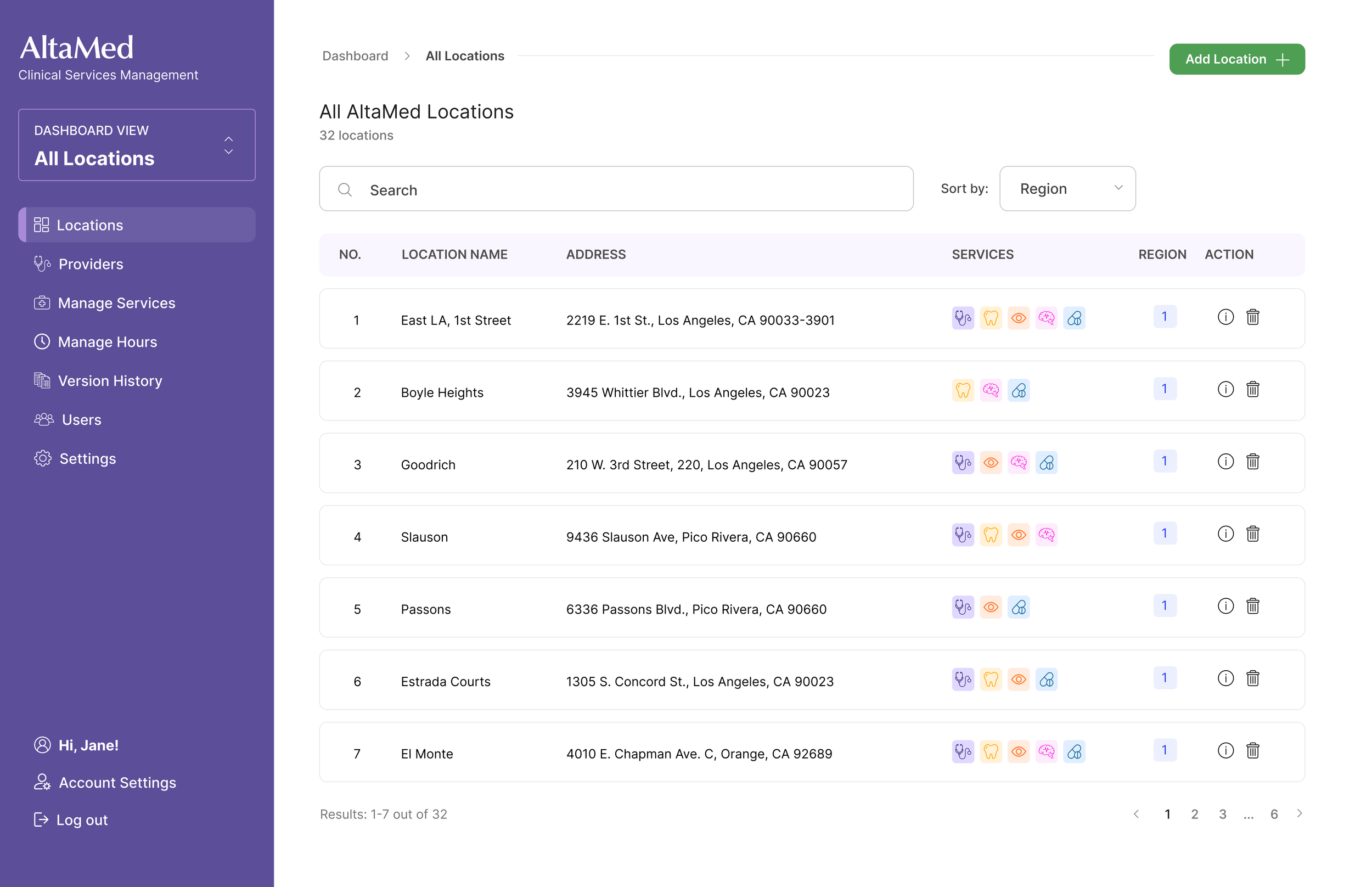Click the search magnifier icon
1372x887 pixels.
pyautogui.click(x=344, y=189)
